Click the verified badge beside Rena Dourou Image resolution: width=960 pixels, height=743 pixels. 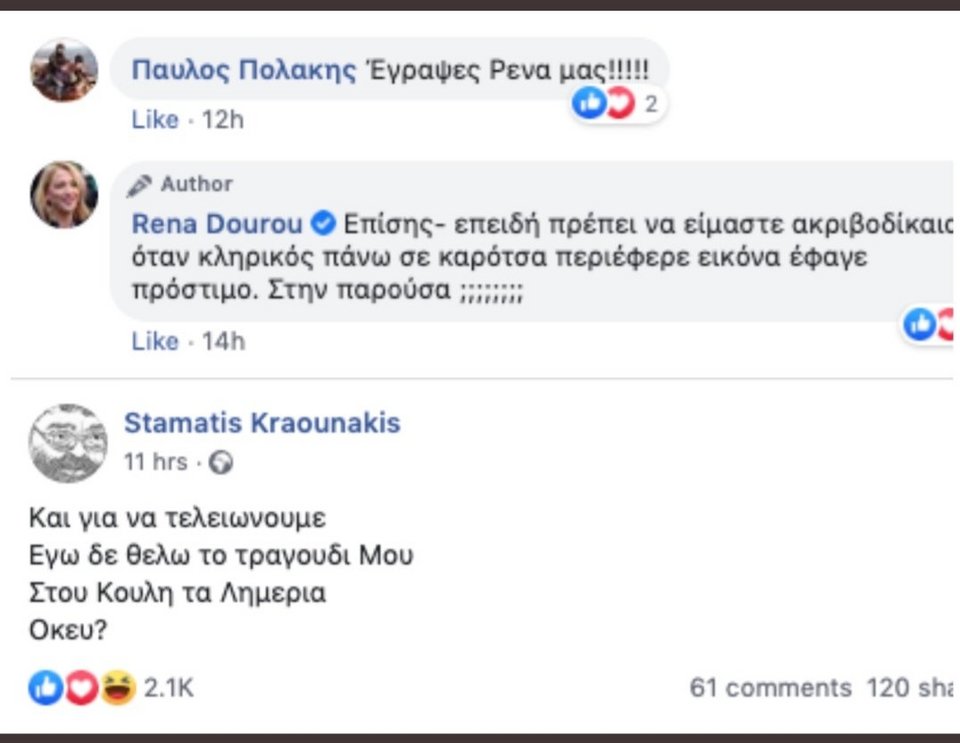pyautogui.click(x=324, y=222)
